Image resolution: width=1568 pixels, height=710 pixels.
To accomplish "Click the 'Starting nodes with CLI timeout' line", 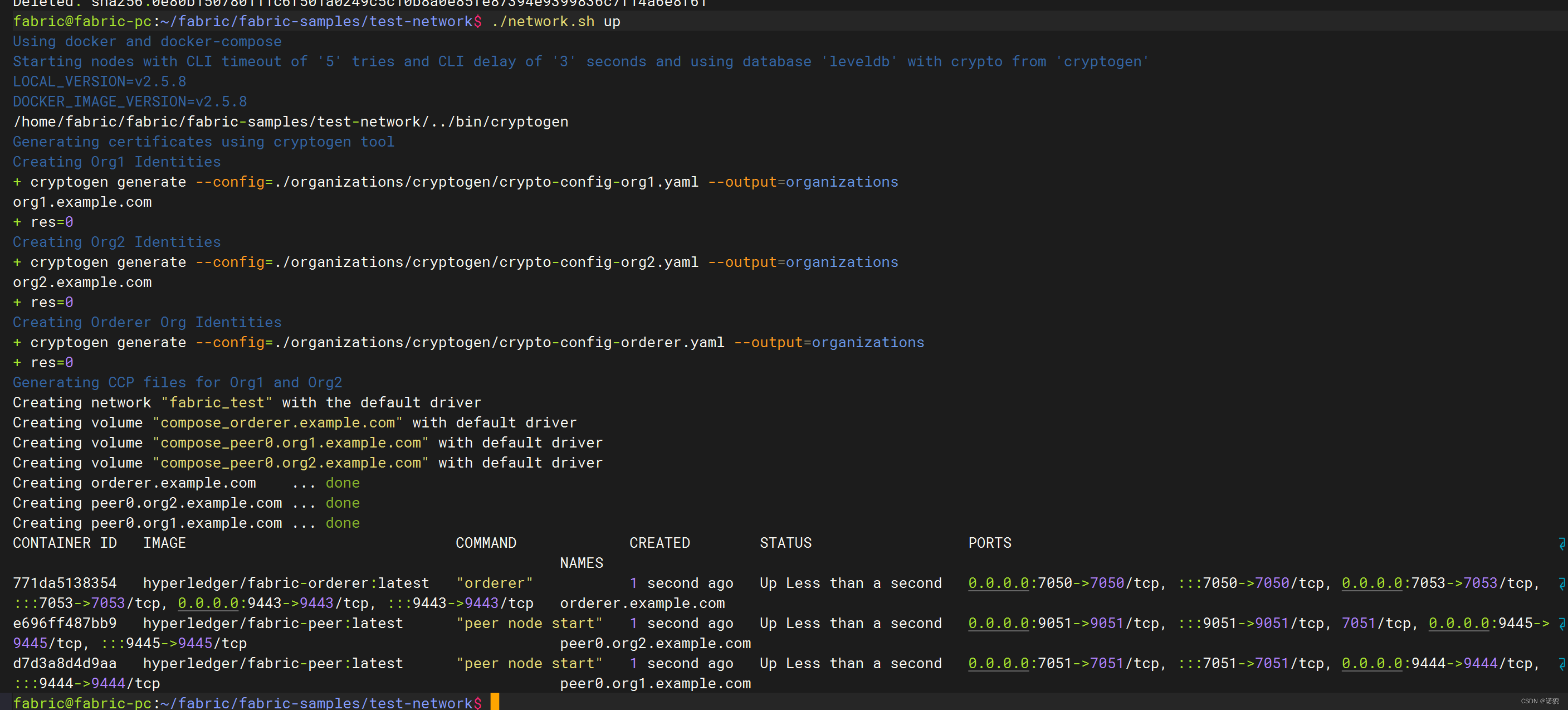I will [x=581, y=61].
